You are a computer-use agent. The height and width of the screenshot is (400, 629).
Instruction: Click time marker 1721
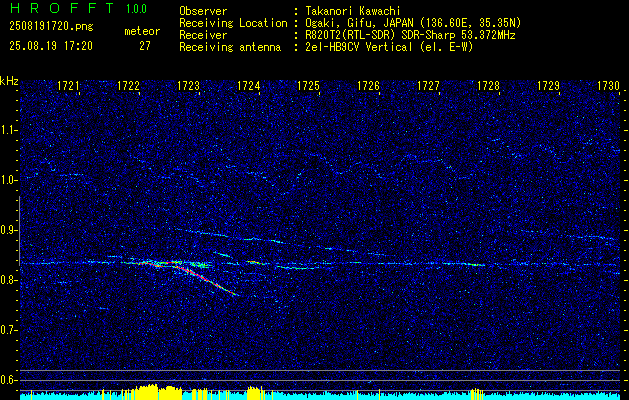[68, 86]
